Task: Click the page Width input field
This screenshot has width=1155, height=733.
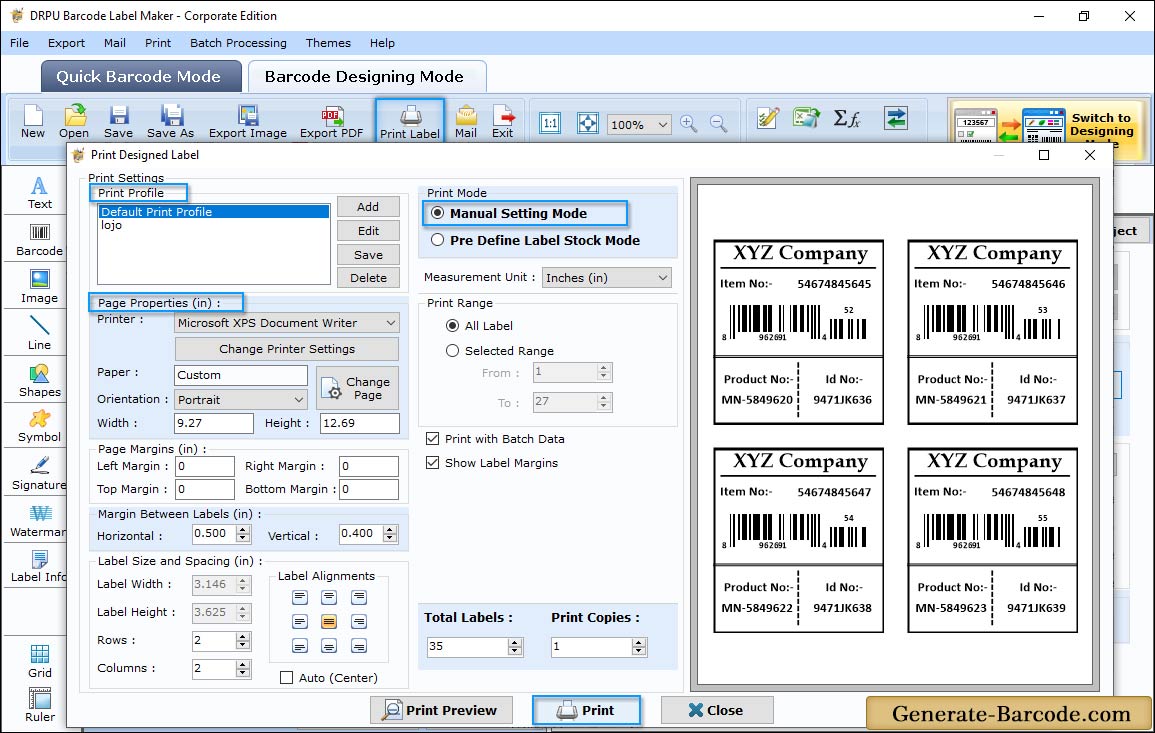Action: [x=214, y=423]
